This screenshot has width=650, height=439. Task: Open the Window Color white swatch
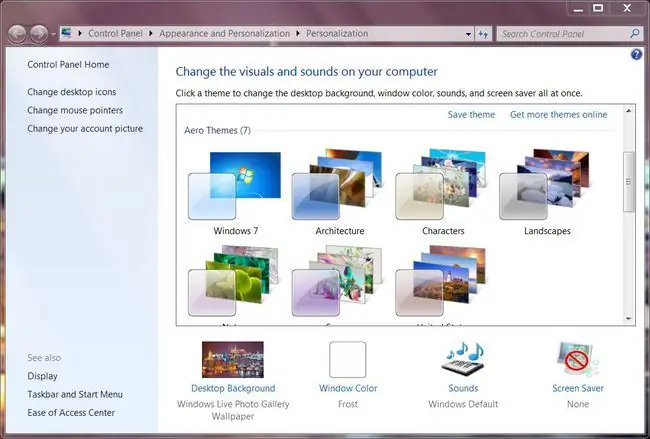click(347, 359)
